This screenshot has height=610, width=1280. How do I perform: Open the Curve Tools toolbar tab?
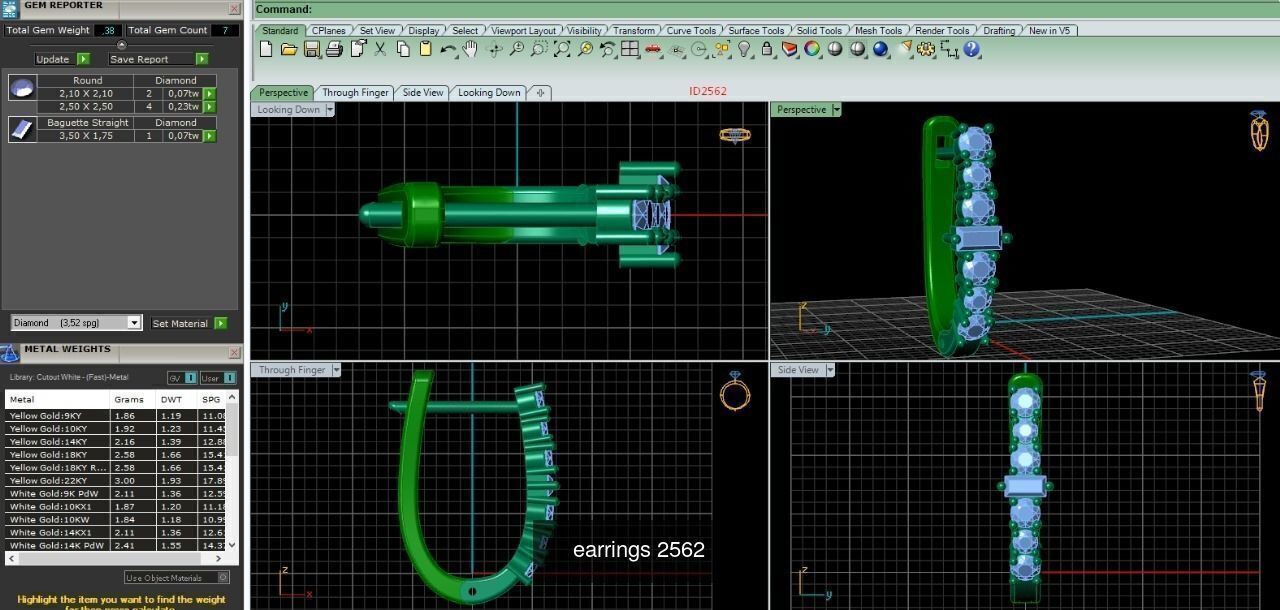pyautogui.click(x=691, y=31)
